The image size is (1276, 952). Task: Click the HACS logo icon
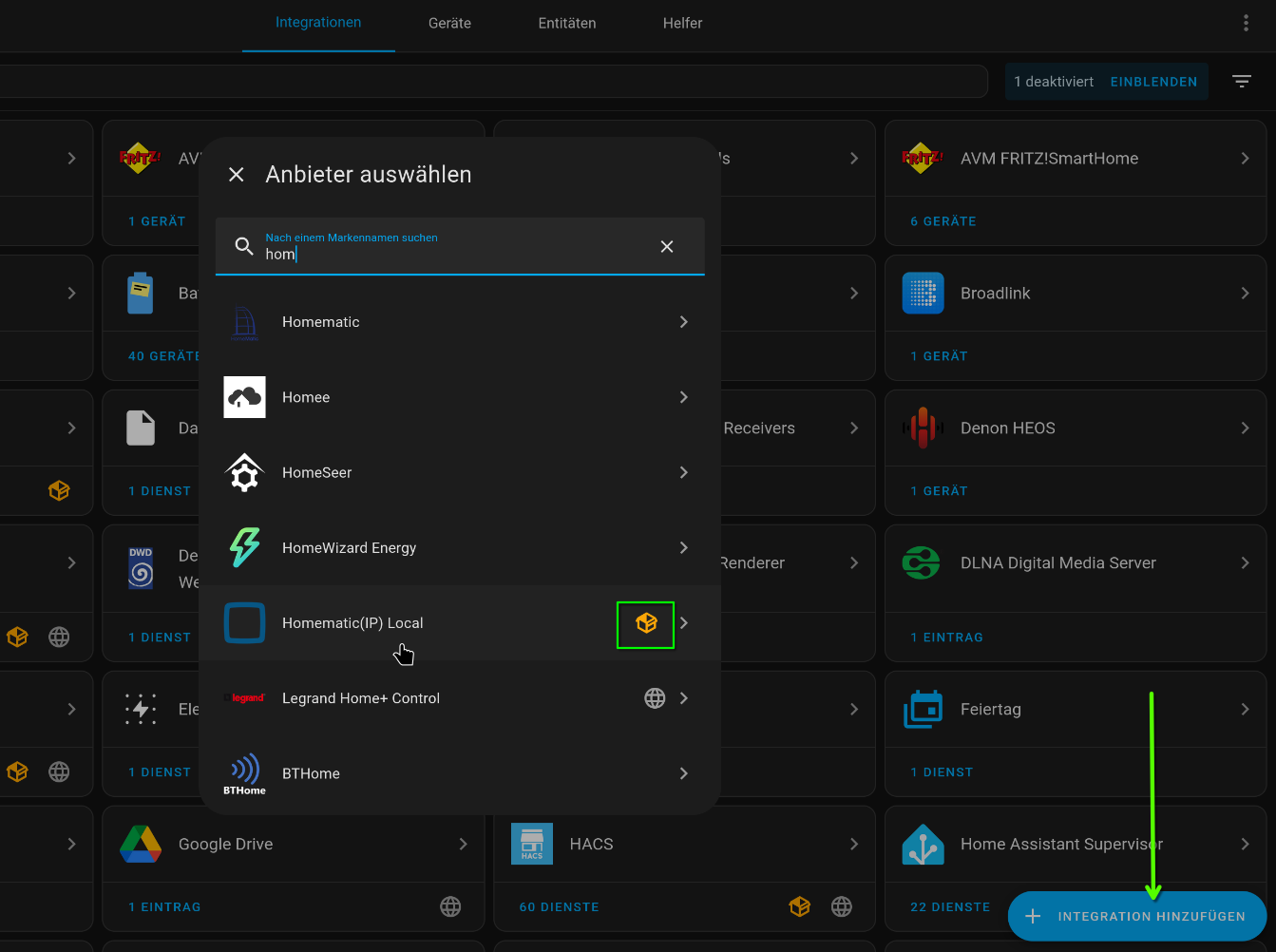click(532, 844)
